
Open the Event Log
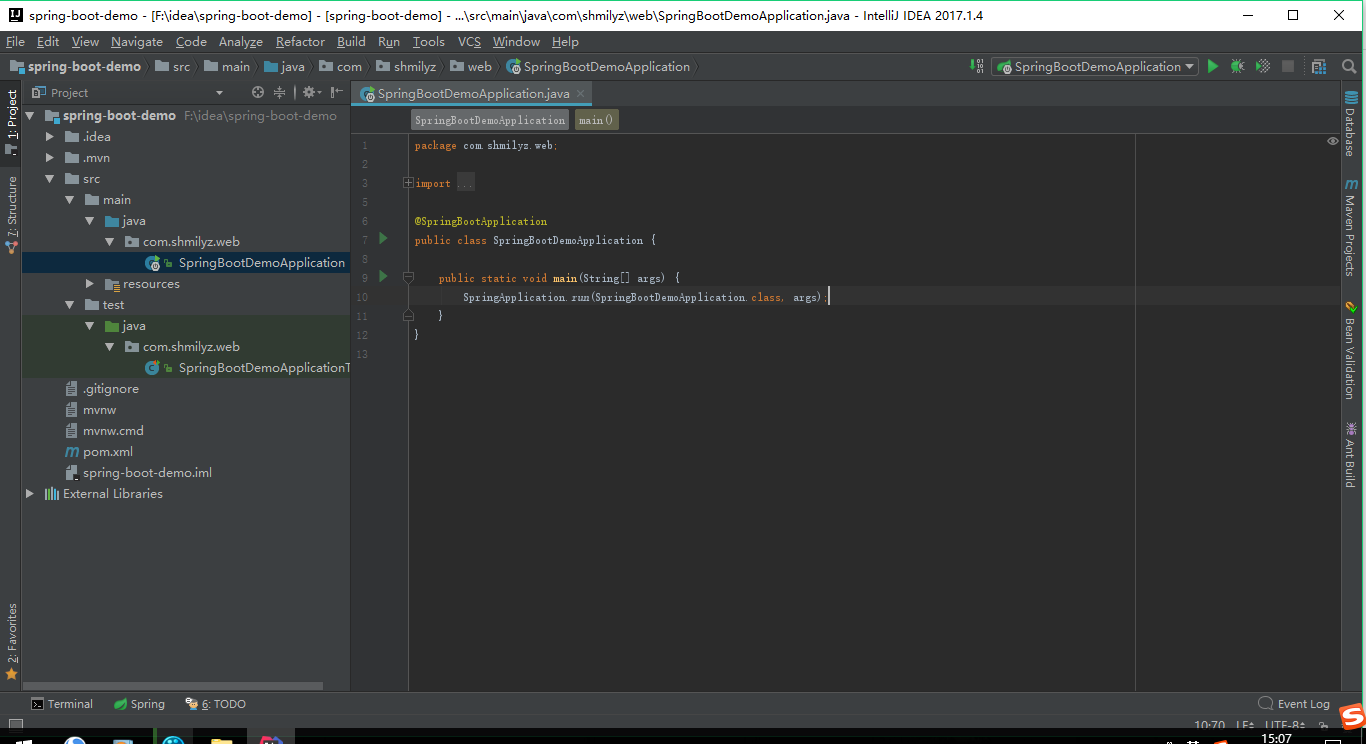tap(1294, 703)
